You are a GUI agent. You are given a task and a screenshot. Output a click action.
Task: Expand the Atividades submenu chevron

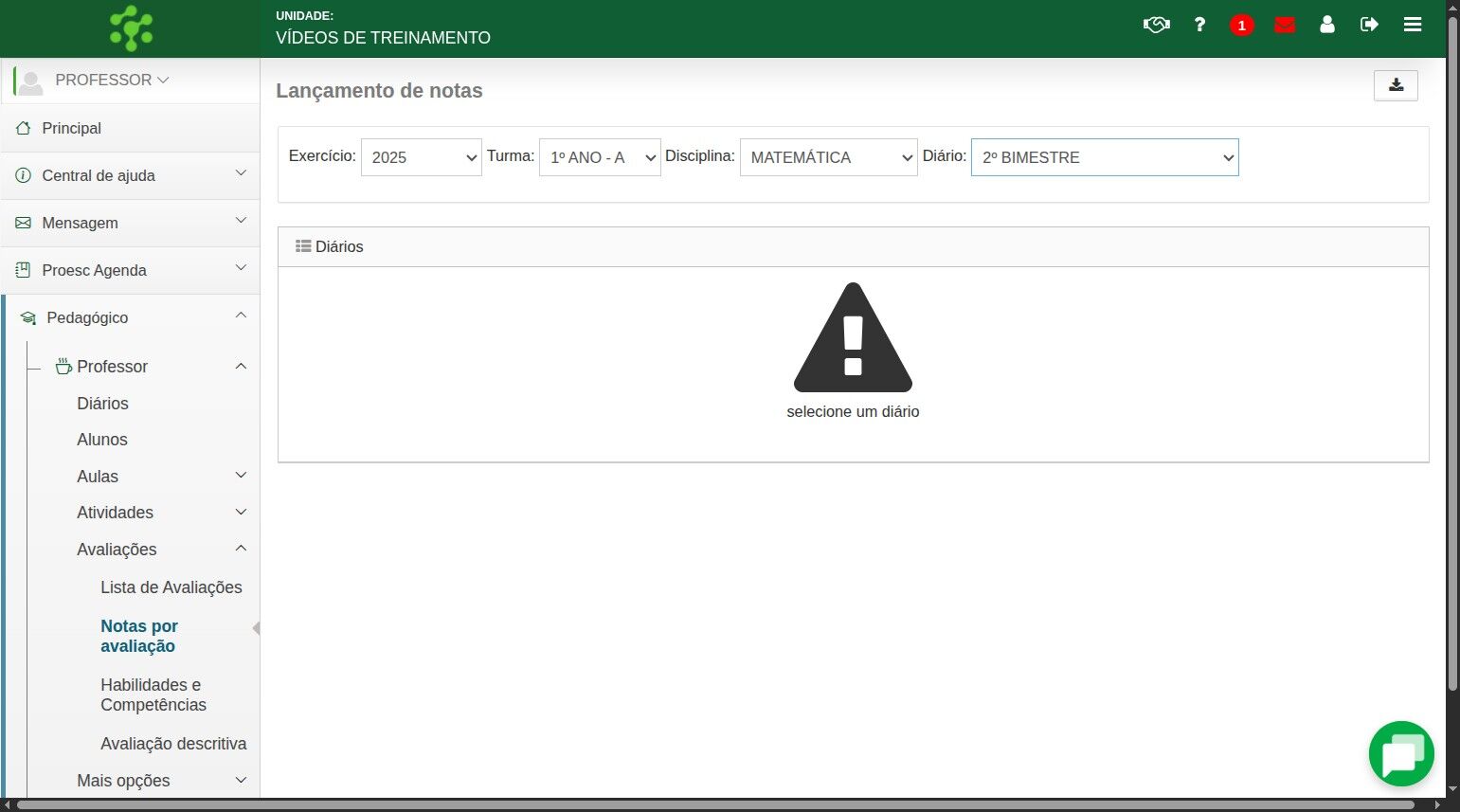(241, 513)
